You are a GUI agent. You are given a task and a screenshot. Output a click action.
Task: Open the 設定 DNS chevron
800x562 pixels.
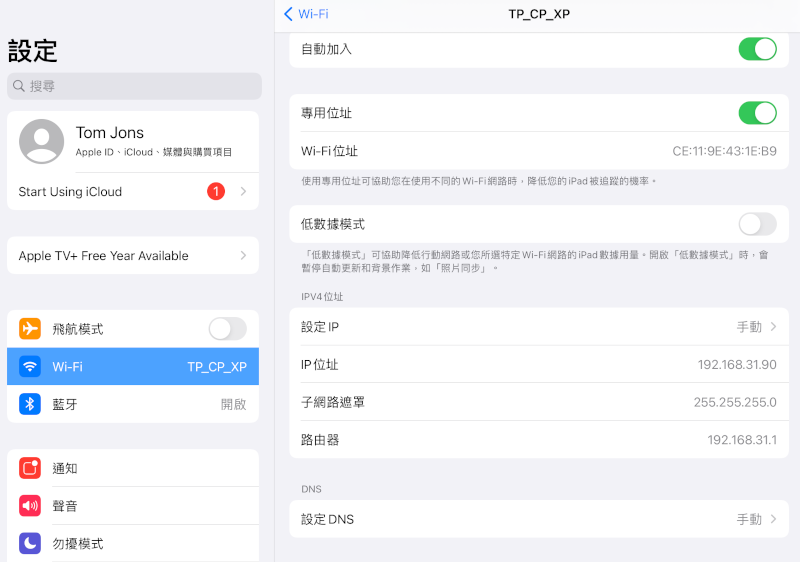pyautogui.click(x=773, y=519)
